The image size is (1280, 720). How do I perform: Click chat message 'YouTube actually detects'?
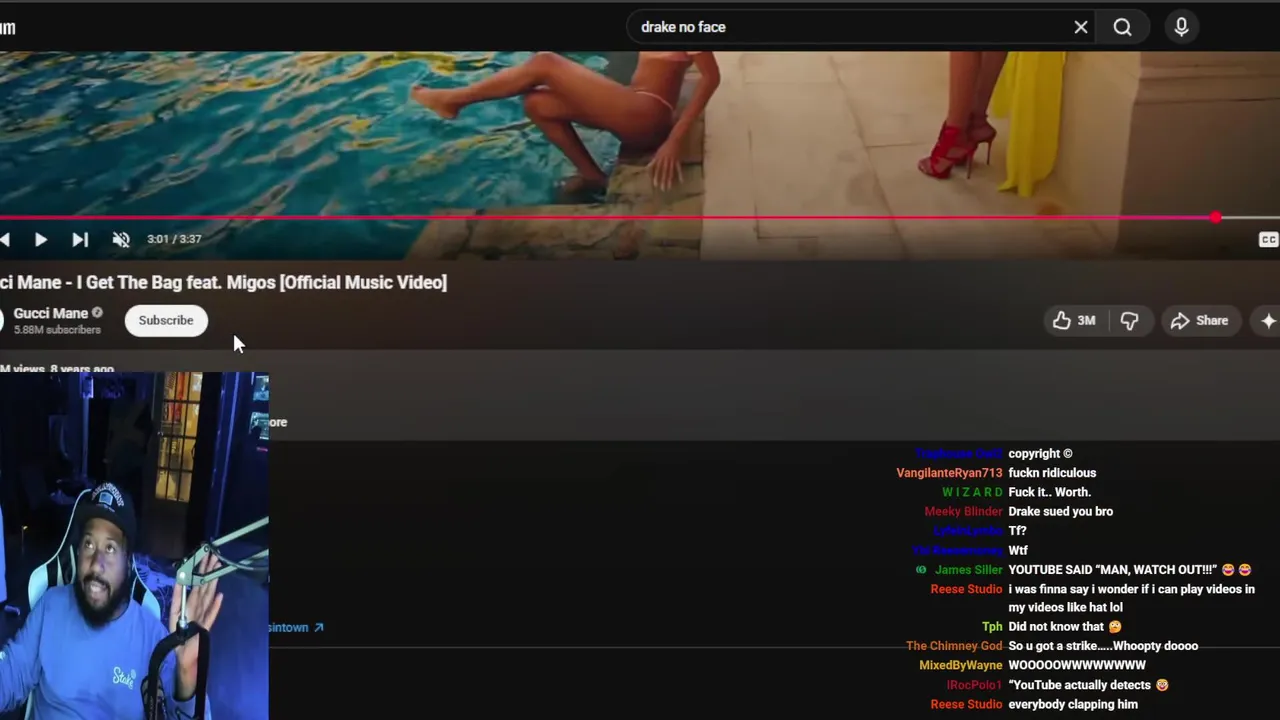[1088, 685]
